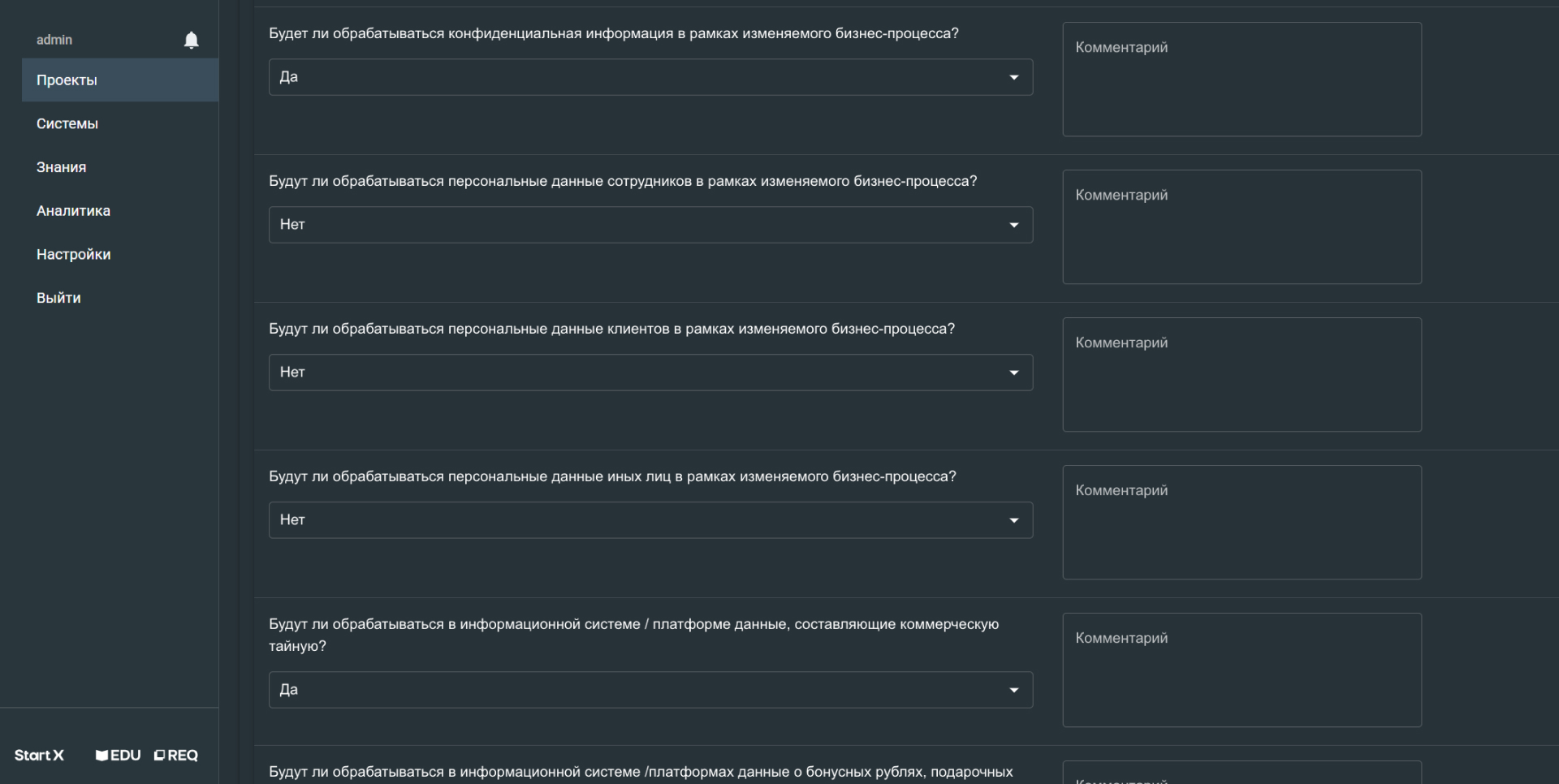Open the Проекты menu section

tap(67, 80)
